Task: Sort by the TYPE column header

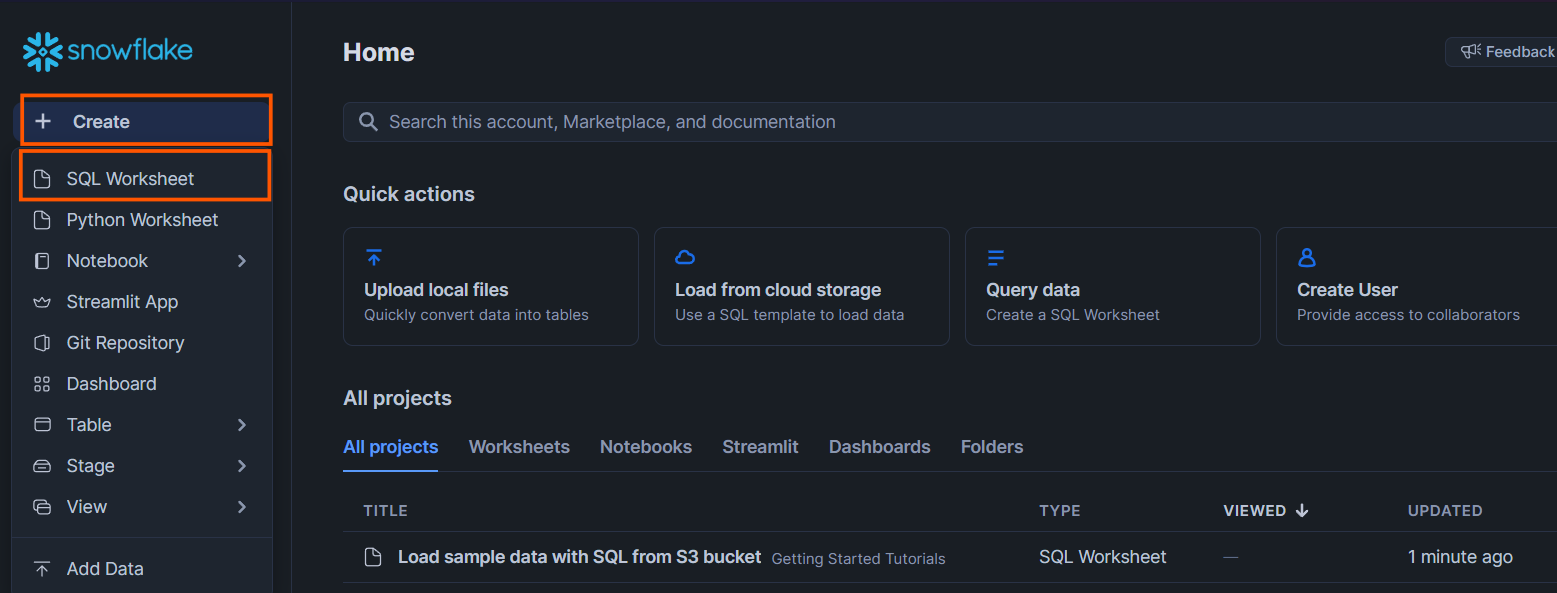Action: coord(1060,510)
